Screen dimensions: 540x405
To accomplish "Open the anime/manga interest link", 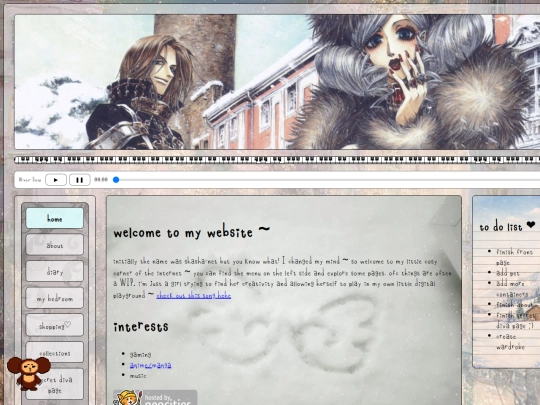I will click(x=150, y=365).
